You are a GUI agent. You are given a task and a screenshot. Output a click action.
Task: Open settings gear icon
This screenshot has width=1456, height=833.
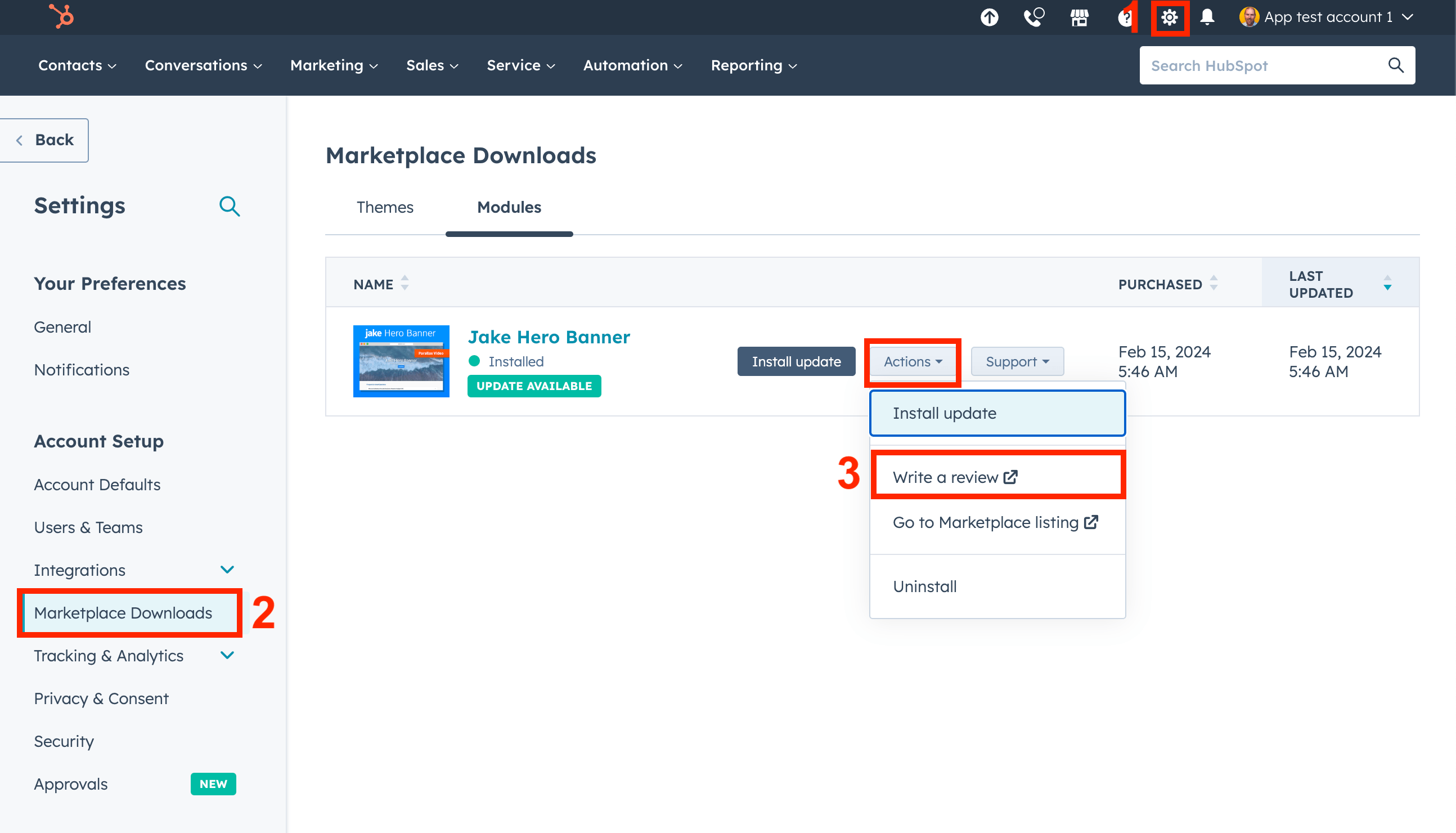[1170, 18]
